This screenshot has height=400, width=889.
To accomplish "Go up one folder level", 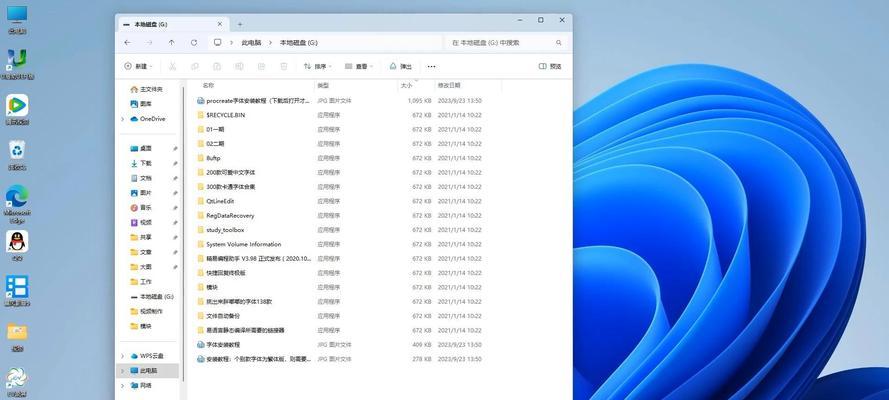I will [171, 42].
